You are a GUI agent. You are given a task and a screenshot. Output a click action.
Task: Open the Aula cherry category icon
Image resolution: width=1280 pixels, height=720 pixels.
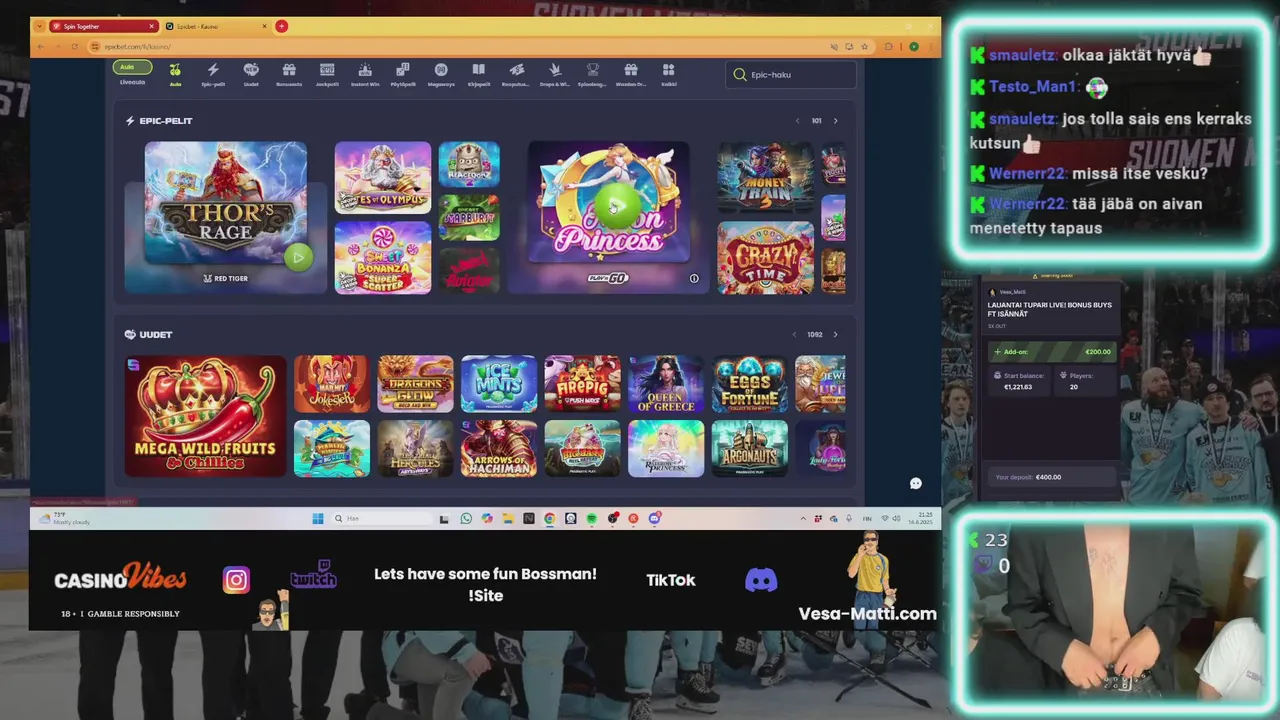click(175, 74)
